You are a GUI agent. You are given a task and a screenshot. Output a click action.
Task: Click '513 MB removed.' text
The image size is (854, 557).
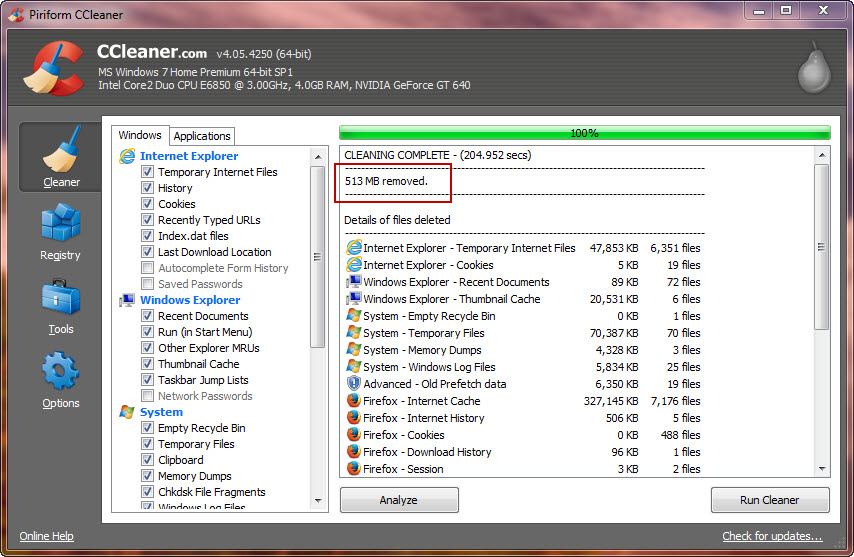click(x=386, y=181)
